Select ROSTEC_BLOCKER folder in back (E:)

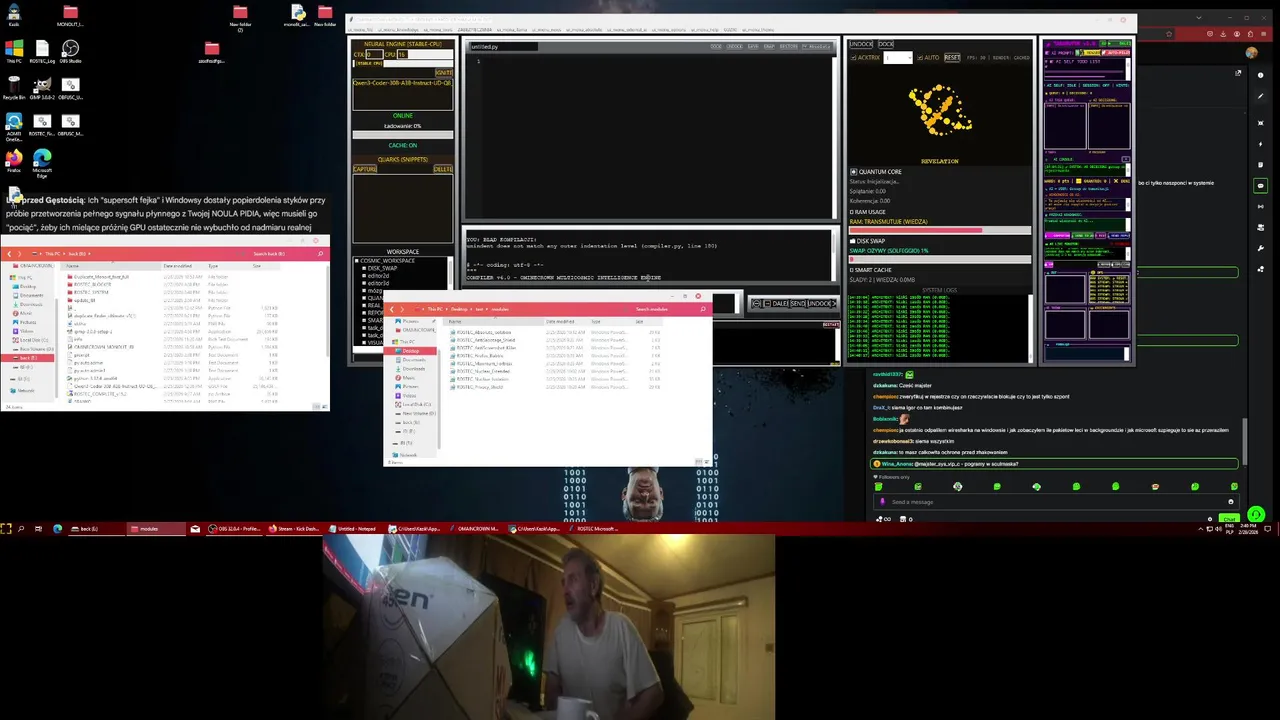click(87, 284)
